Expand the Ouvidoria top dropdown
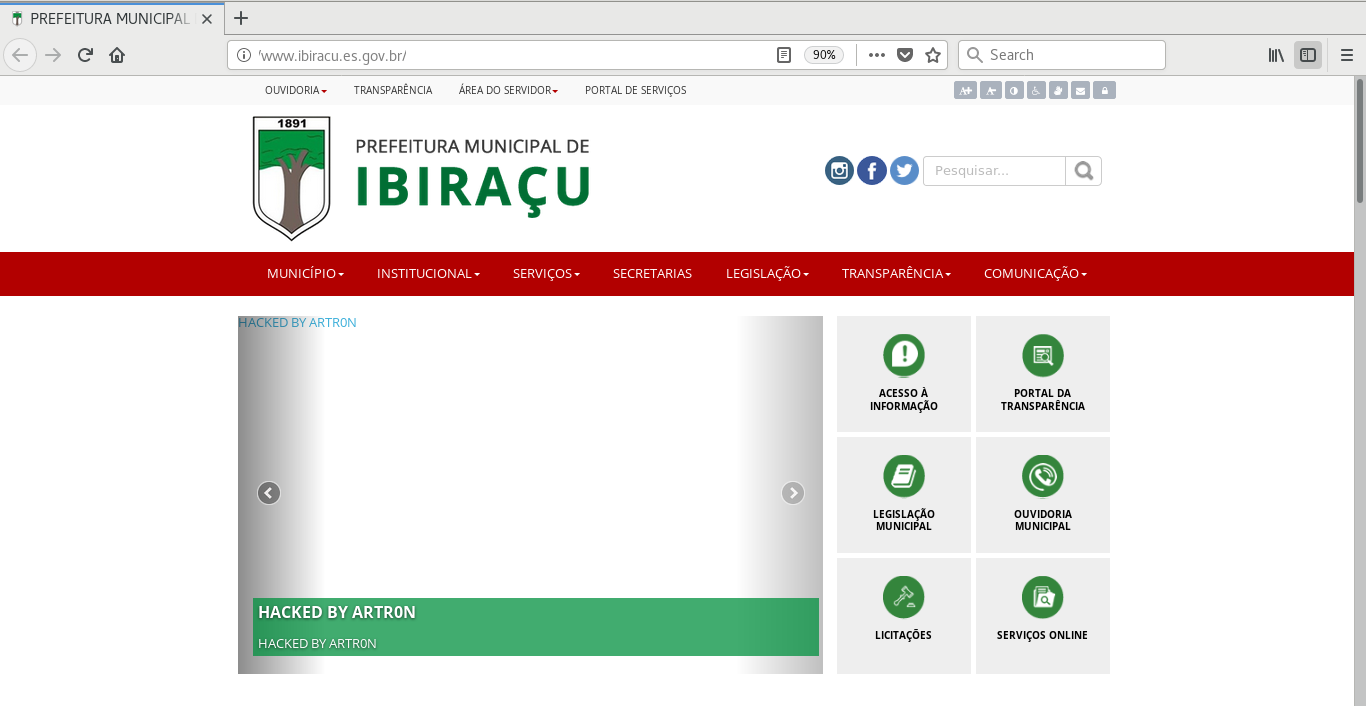1366x706 pixels. (296, 90)
